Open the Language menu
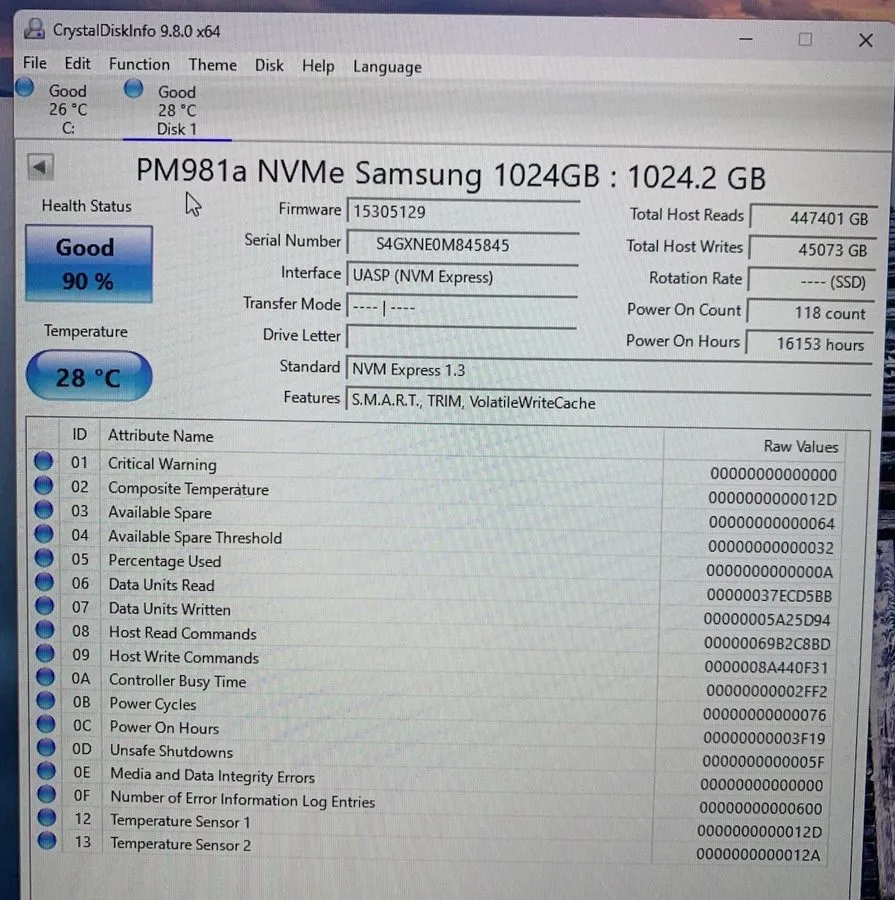Screen dimensions: 895x900 [387, 67]
